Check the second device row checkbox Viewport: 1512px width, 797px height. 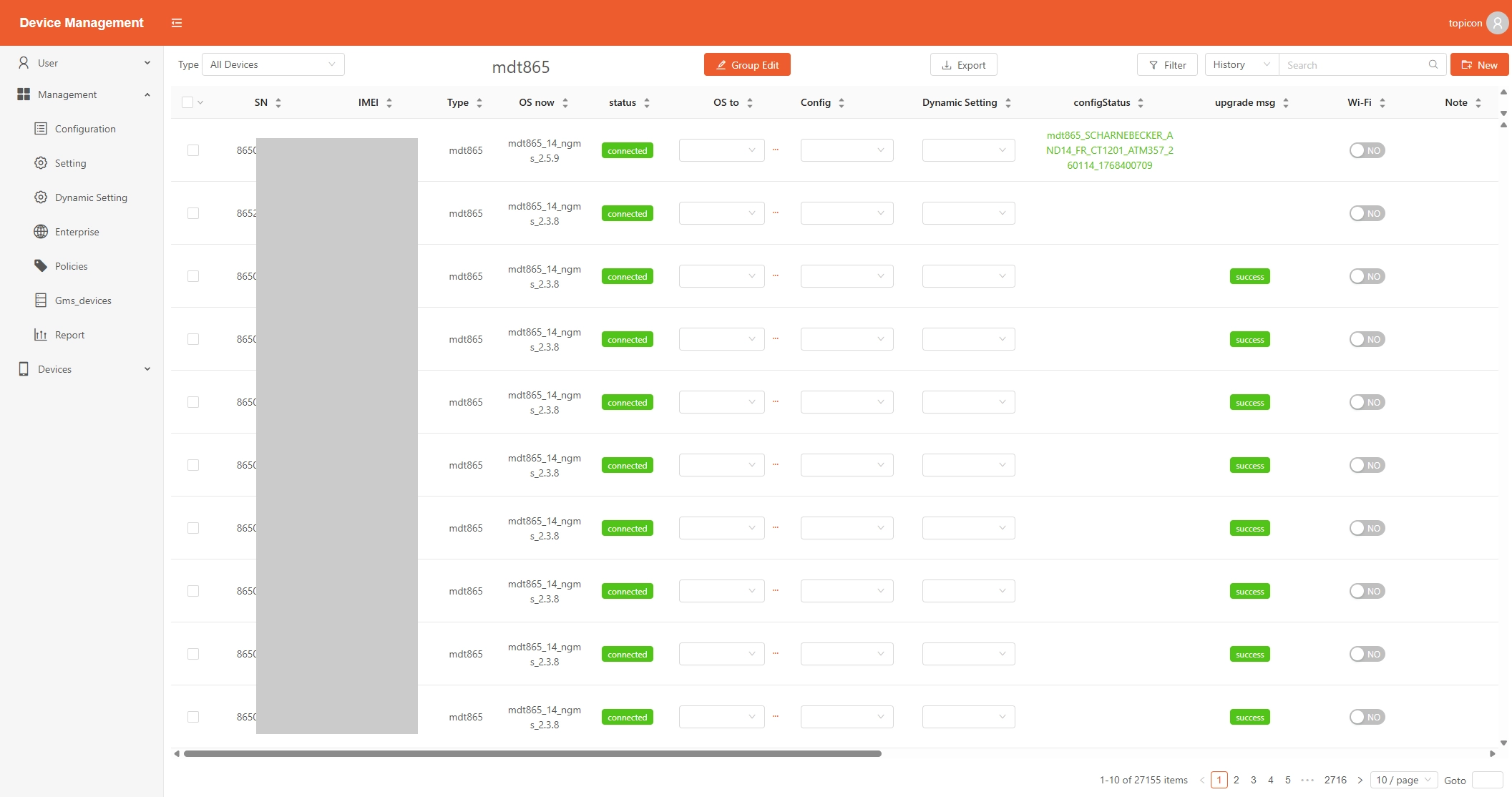coord(193,213)
